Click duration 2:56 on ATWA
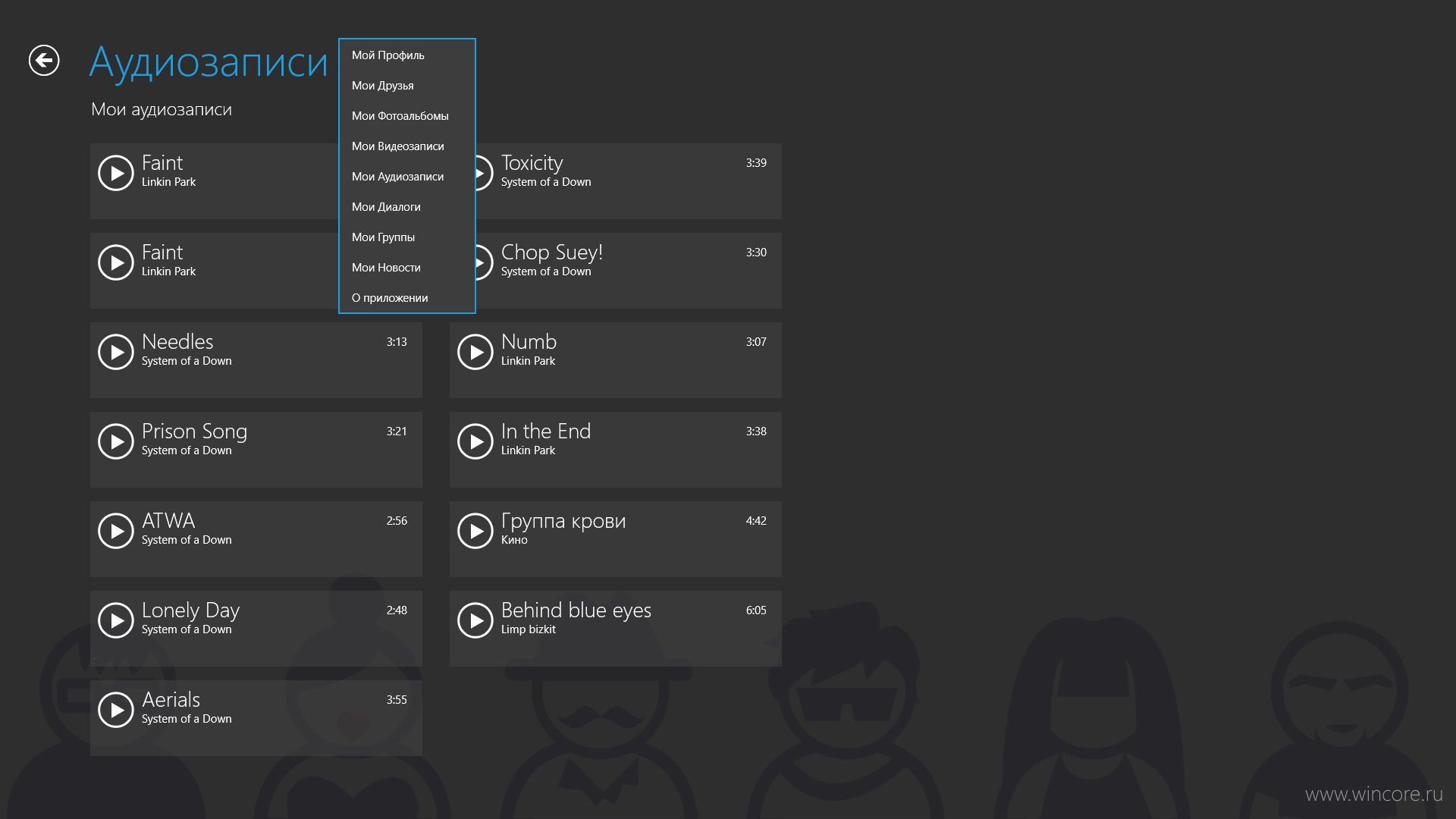1456x819 pixels. tap(397, 521)
